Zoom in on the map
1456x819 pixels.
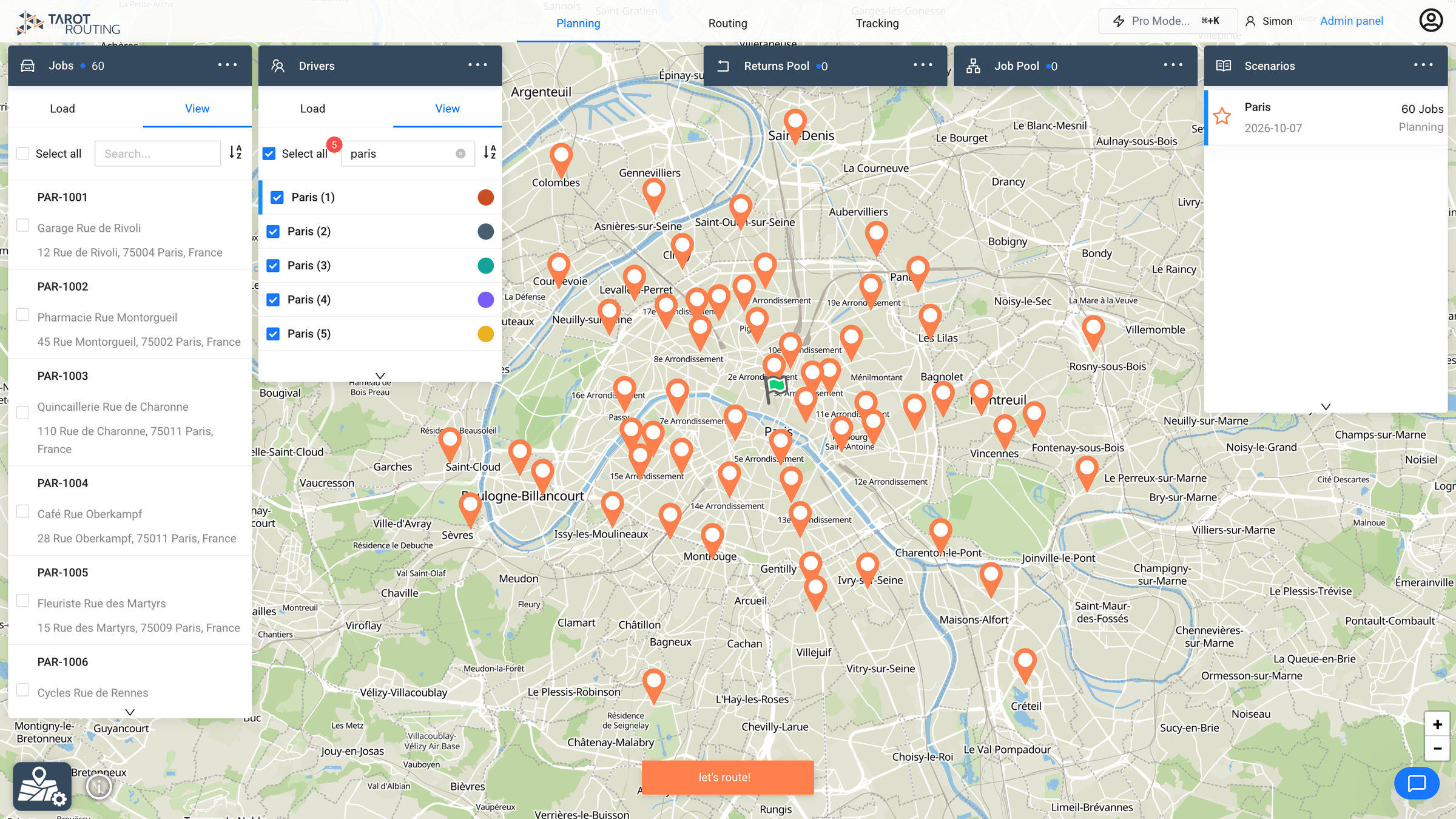pyautogui.click(x=1437, y=724)
